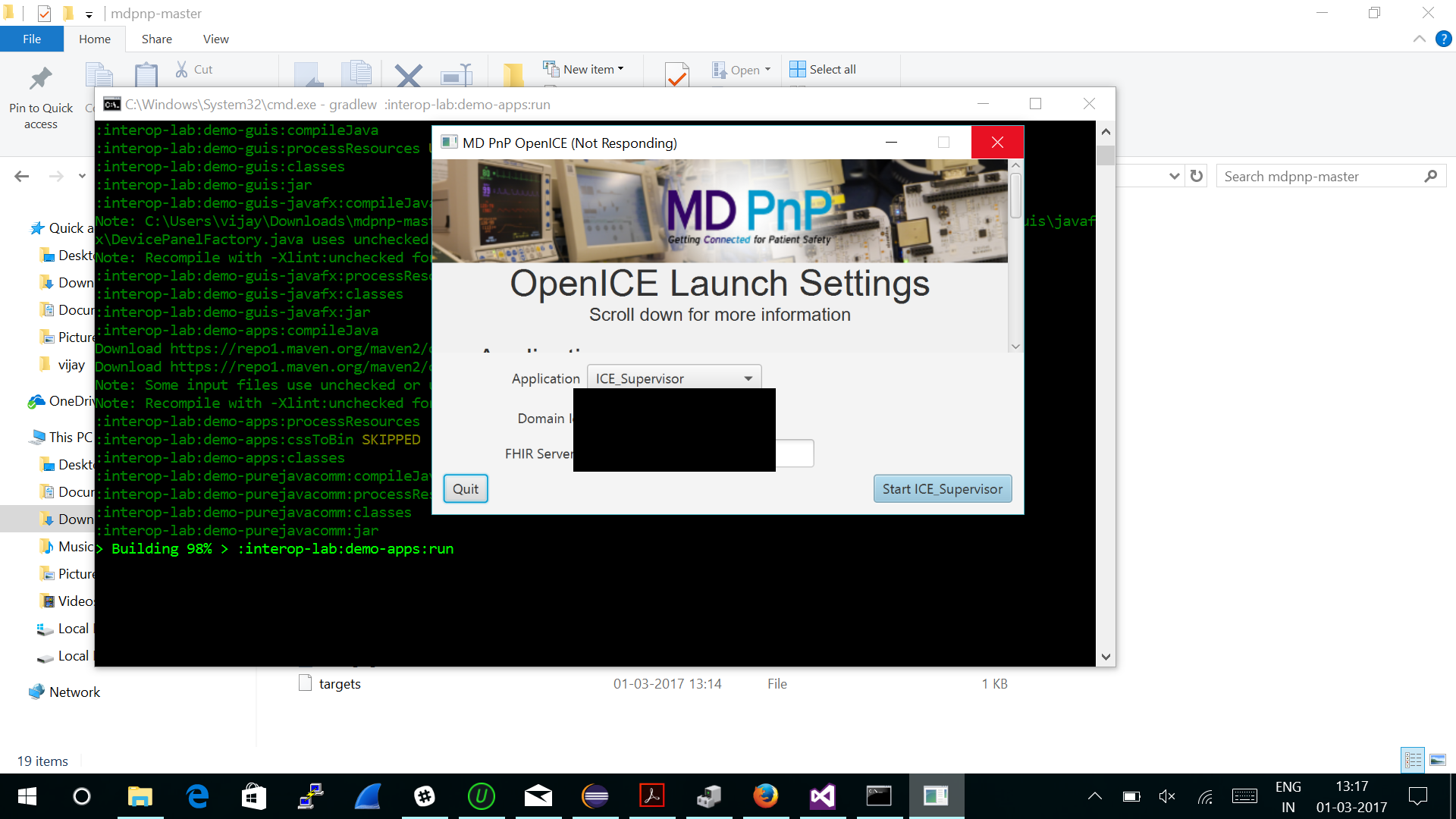Click the ENG IN language indicator
The width and height of the screenshot is (1456, 819).
click(x=1288, y=796)
